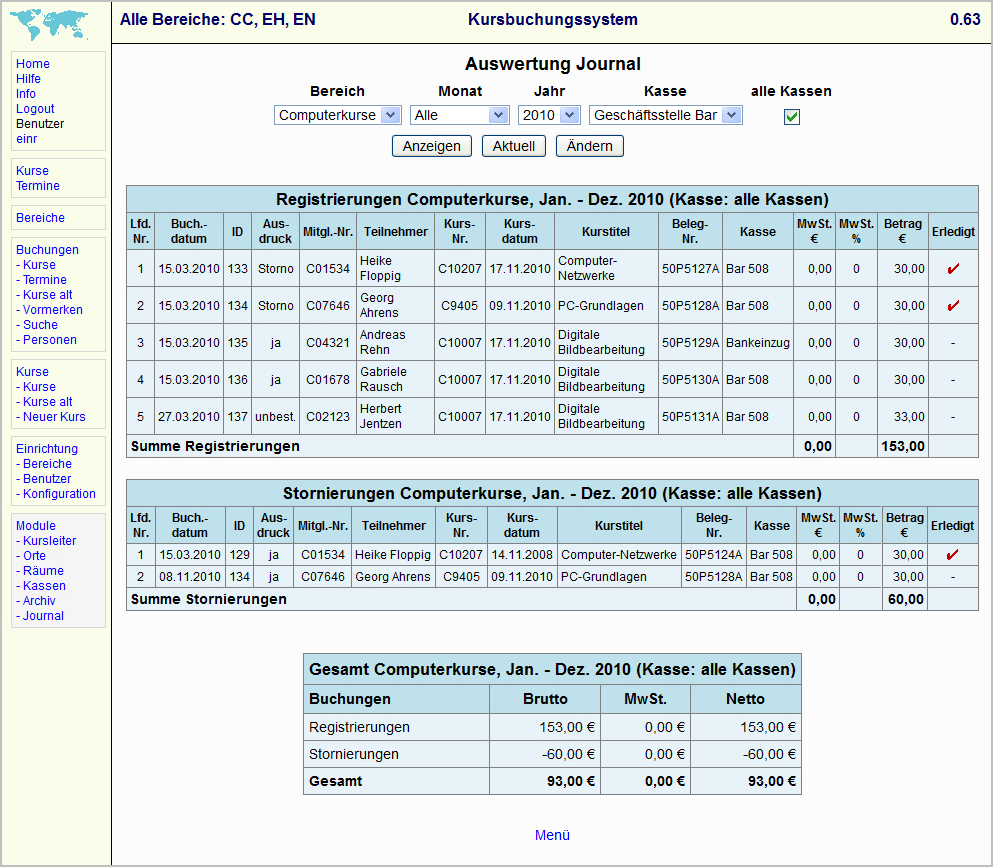Open Benutzer under Einrichtung
The height and width of the screenshot is (867, 993).
tap(47, 479)
